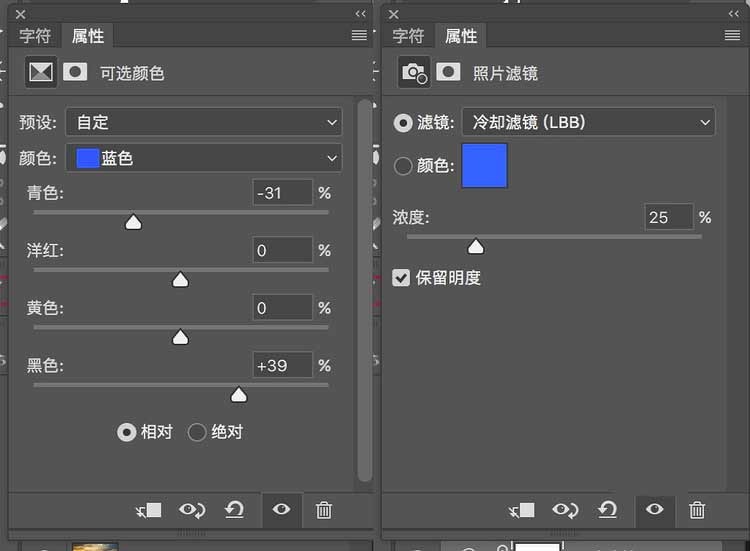This screenshot has height=551, width=750.
Task: Click the Selective Color panel vertical scrollbar
Action: 364,290
